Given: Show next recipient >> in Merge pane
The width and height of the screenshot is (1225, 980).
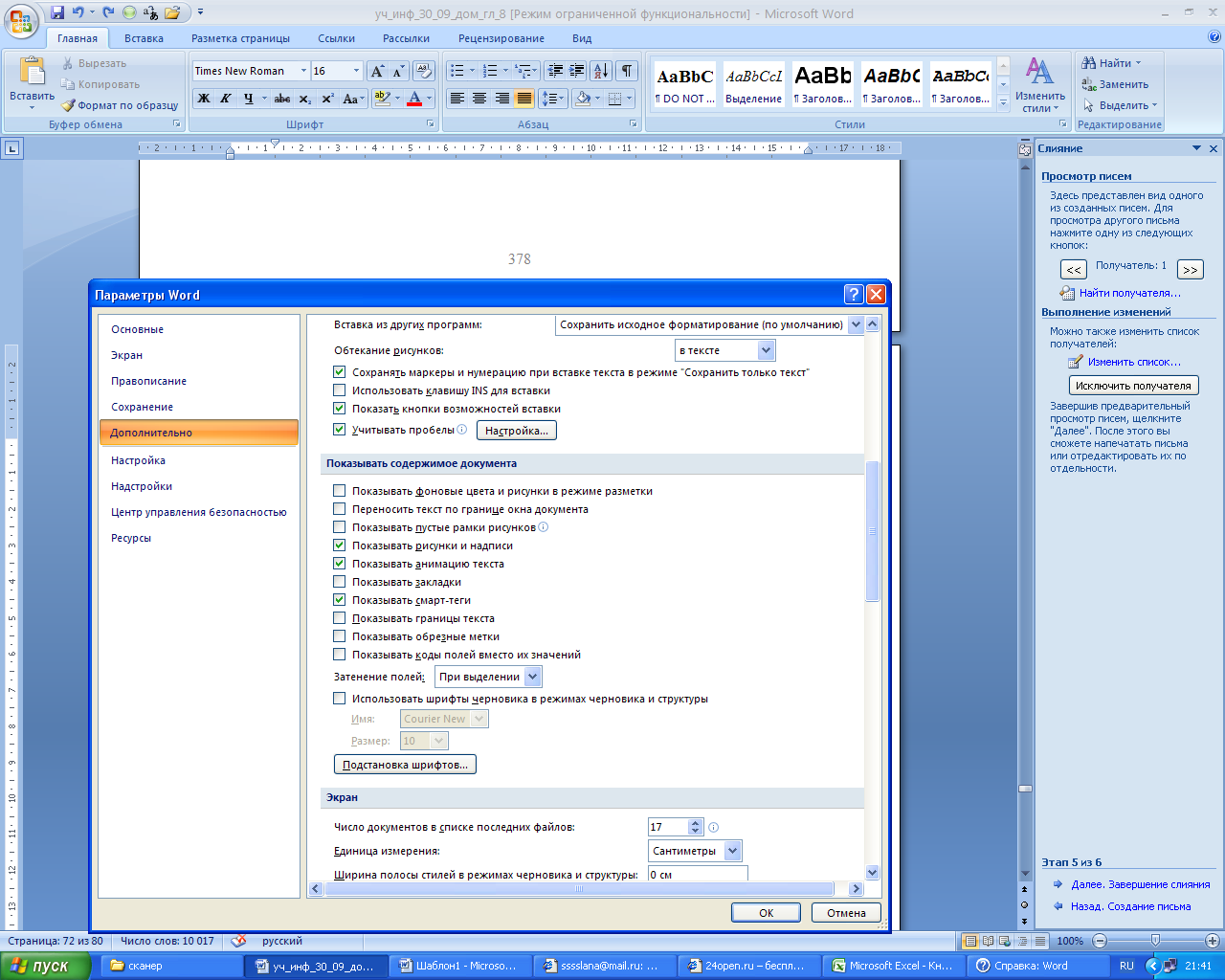Looking at the screenshot, I should pyautogui.click(x=1191, y=270).
